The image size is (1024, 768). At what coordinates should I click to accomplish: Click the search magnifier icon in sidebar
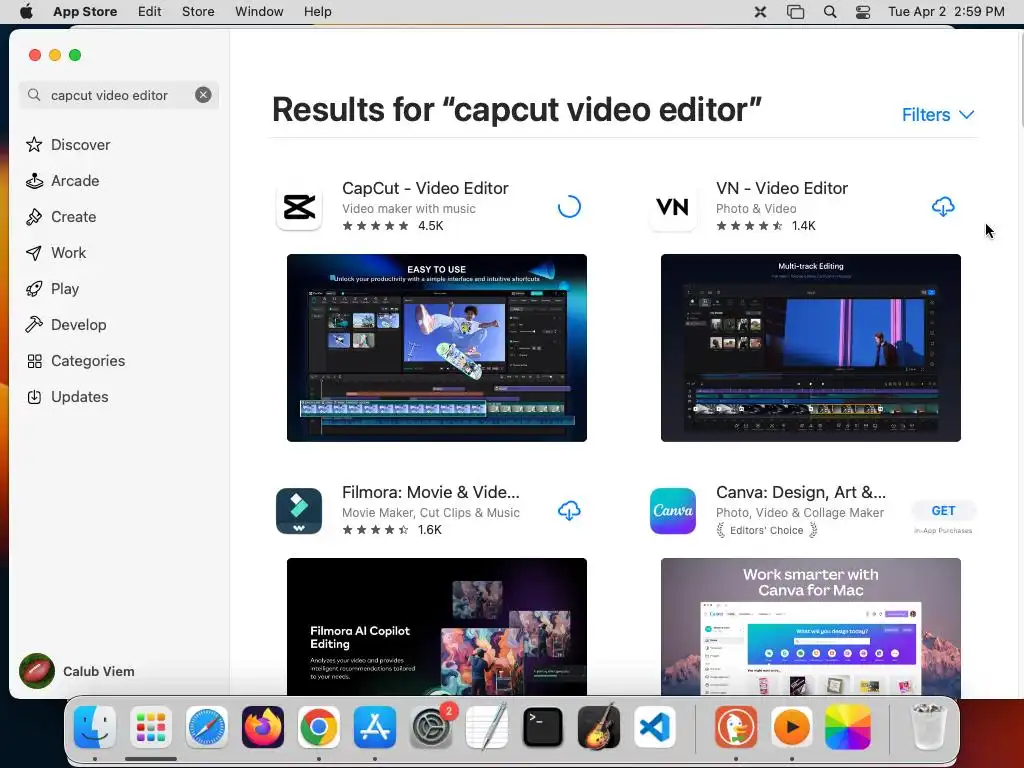pyautogui.click(x=34, y=95)
